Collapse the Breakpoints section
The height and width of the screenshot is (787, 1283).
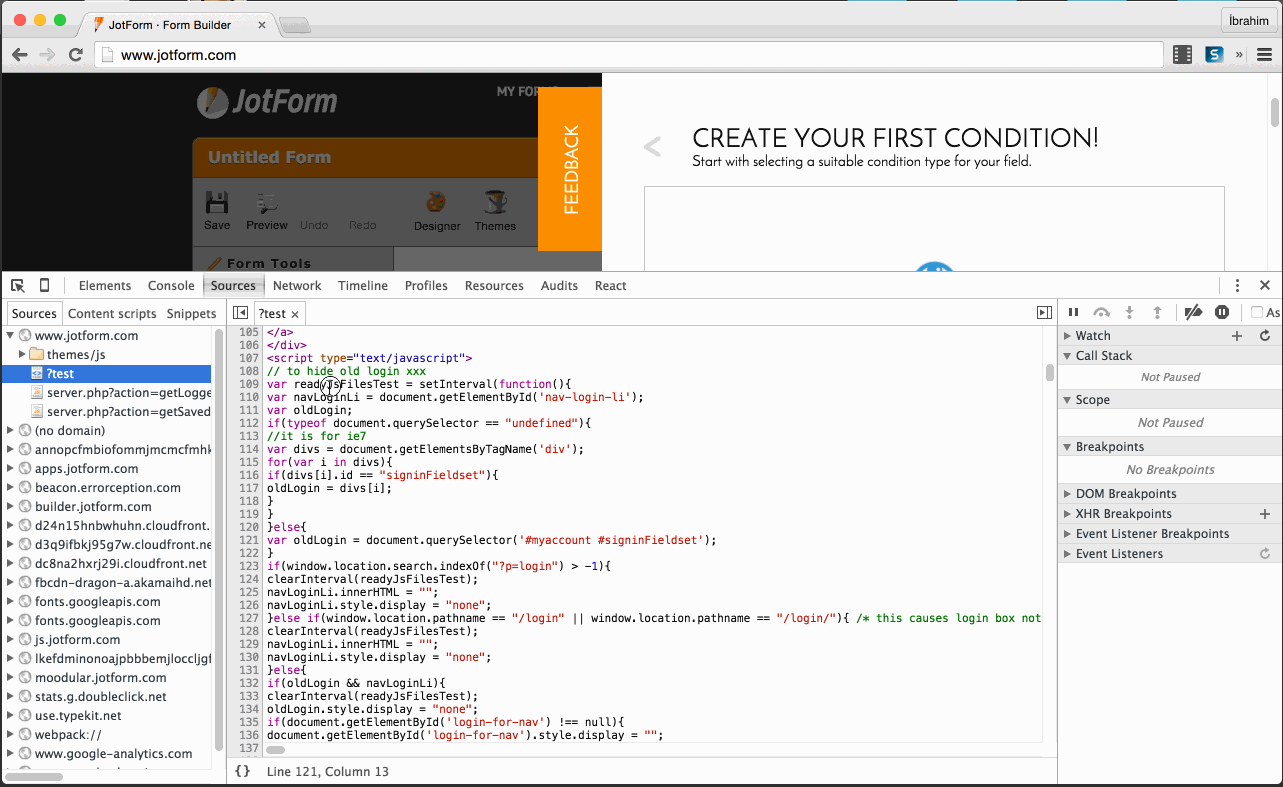(1067, 447)
